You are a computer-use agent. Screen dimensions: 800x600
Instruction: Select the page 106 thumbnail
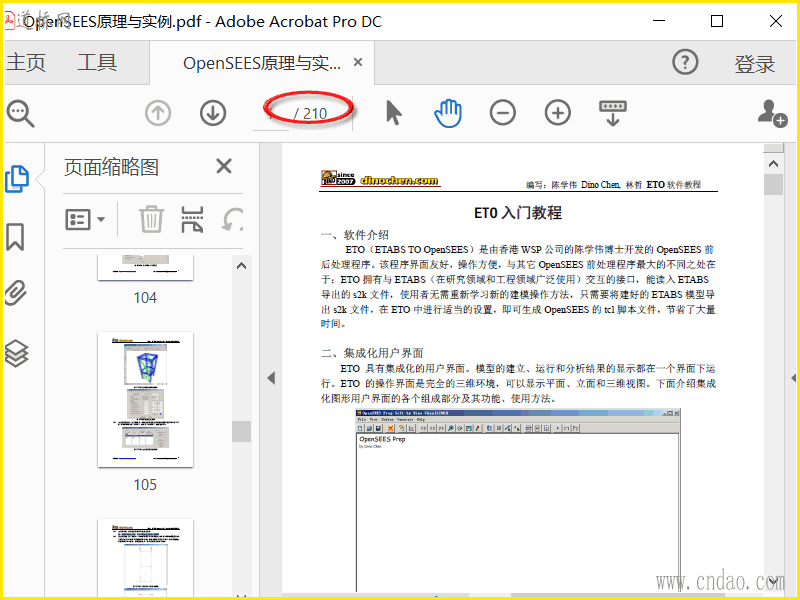click(x=145, y=558)
